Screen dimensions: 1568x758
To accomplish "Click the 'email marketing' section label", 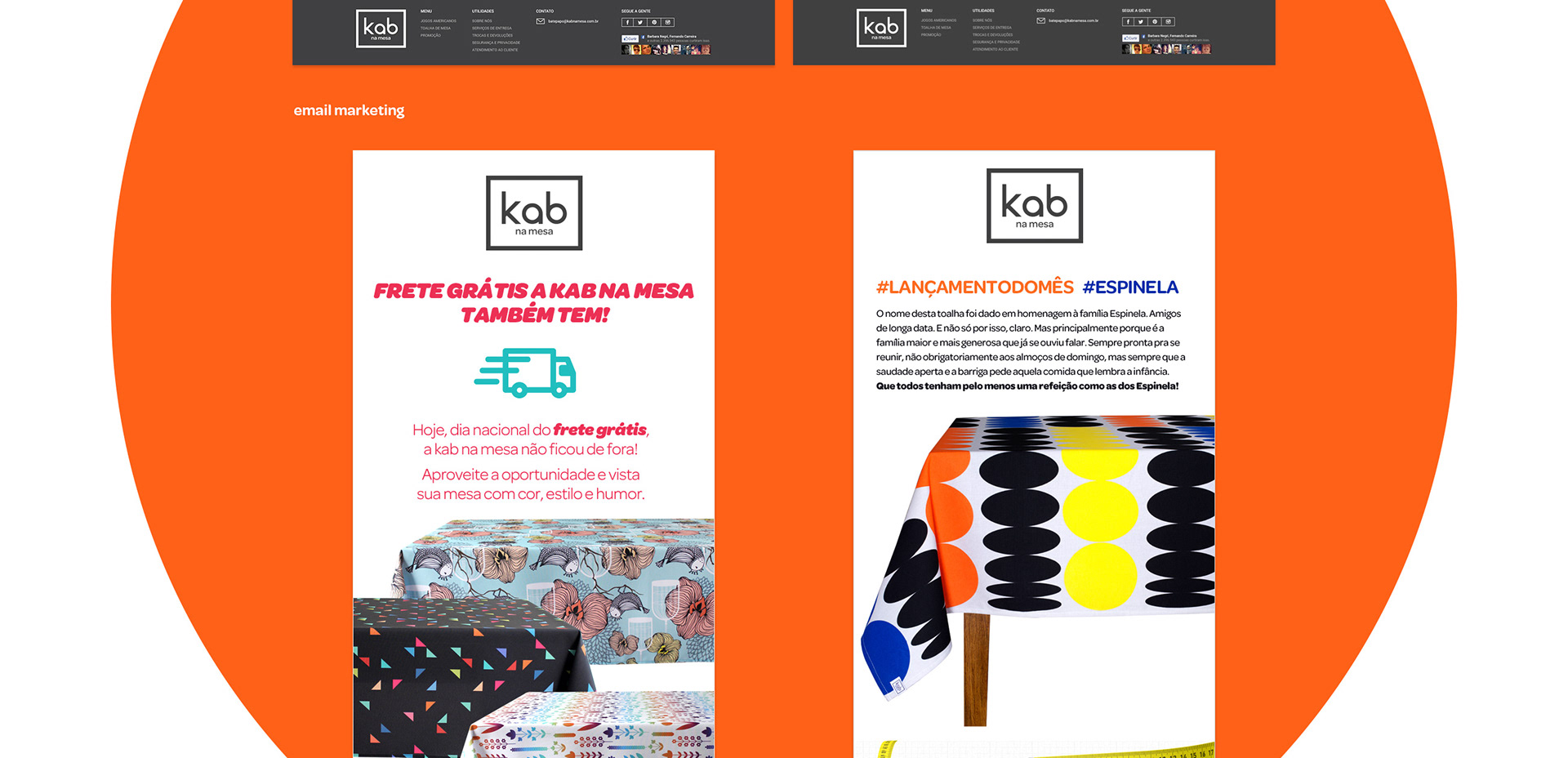I will [x=349, y=110].
